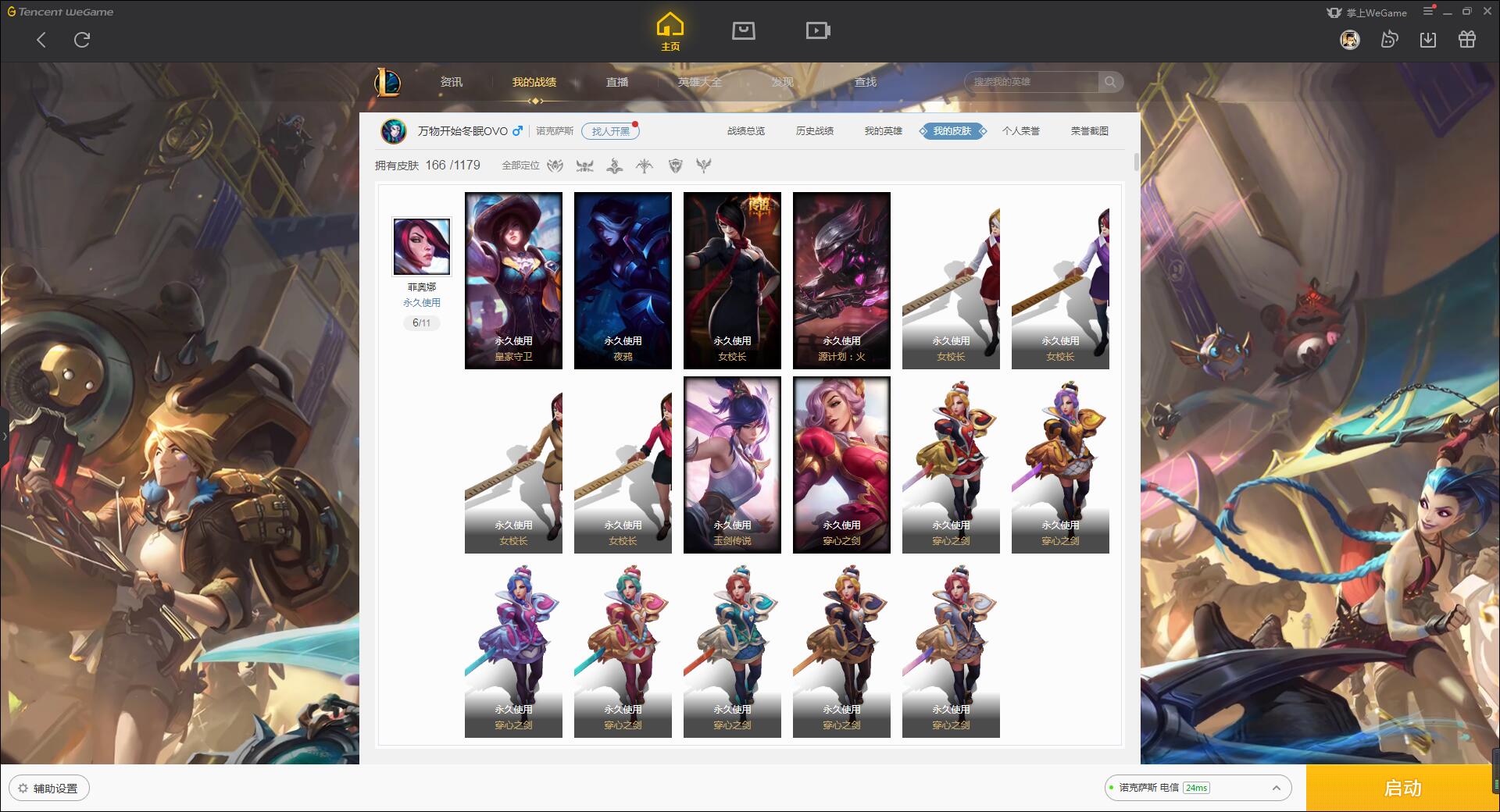
Task: Click 永久使用 link under 菲奥娜
Action: pyautogui.click(x=422, y=303)
